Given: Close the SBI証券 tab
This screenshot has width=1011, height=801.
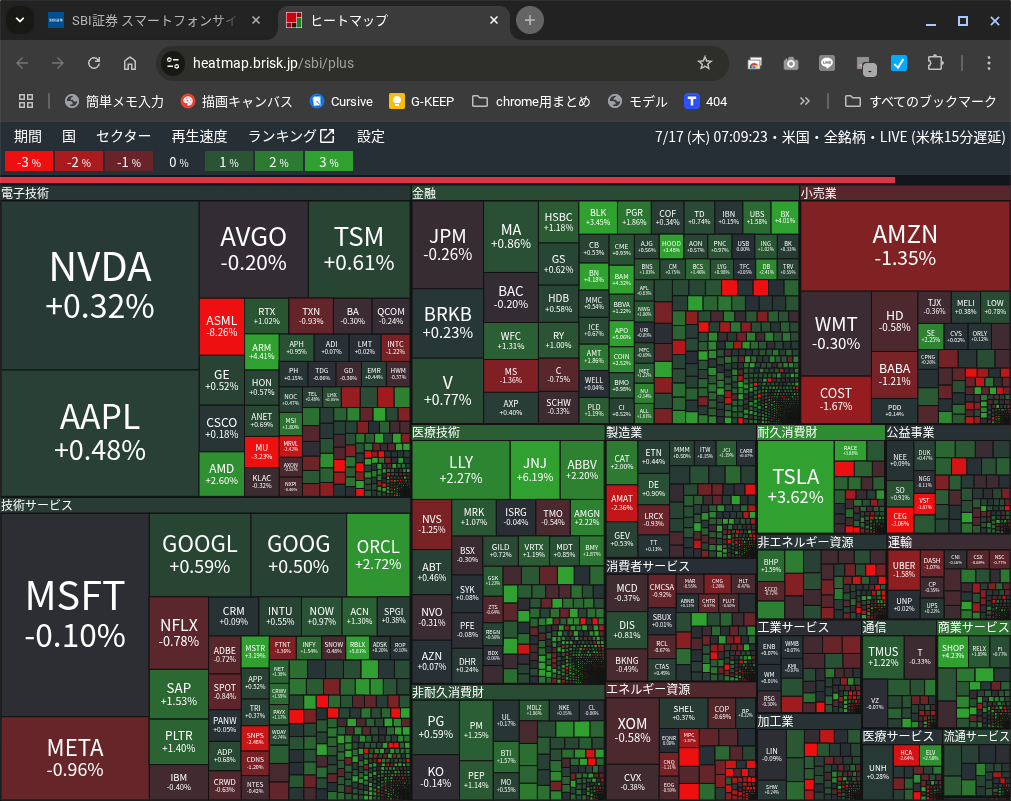Looking at the screenshot, I should click(x=256, y=21).
